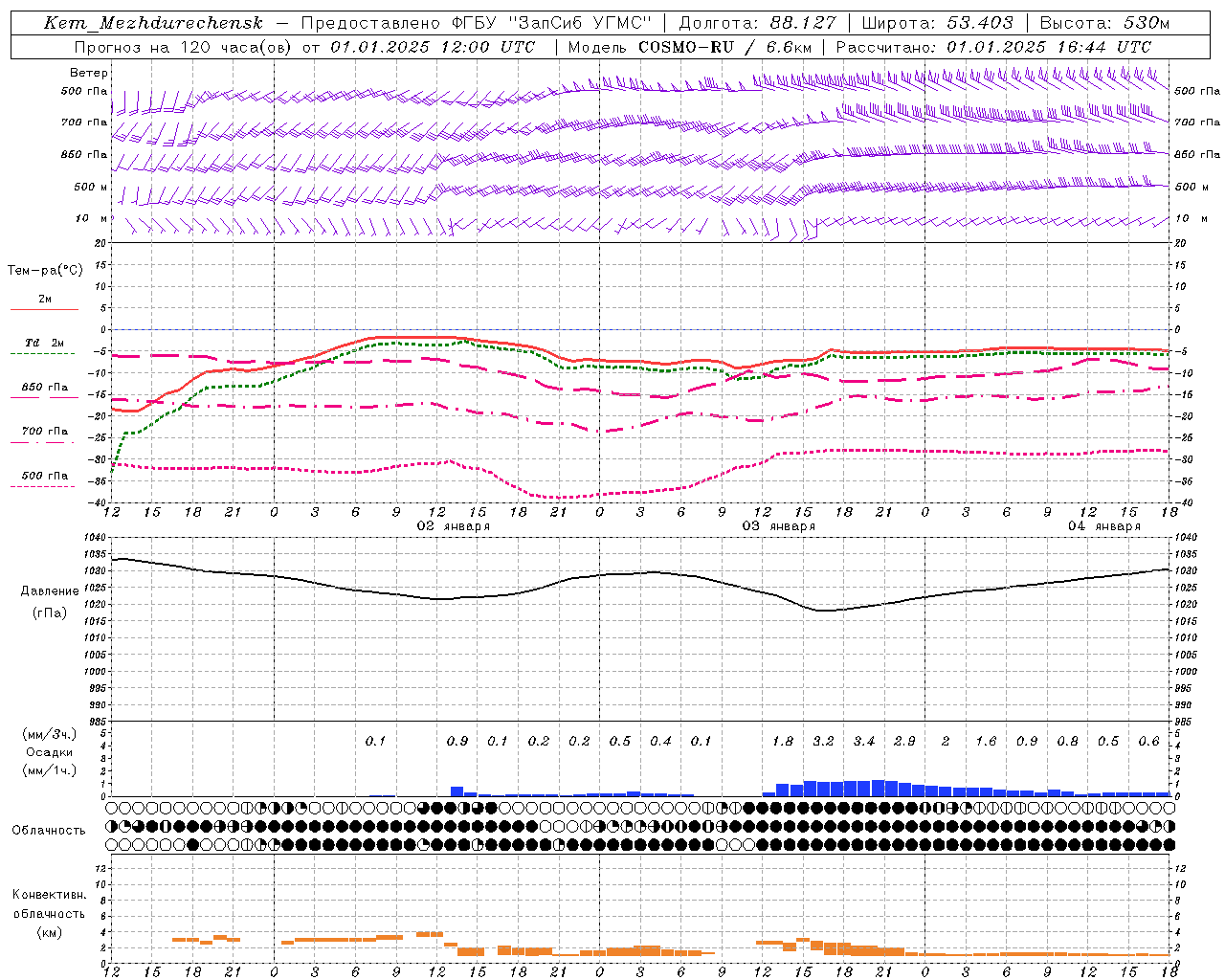This screenshot has width=1225, height=980.
Task: Click the 2.9 precipitation total value
Action: point(904,741)
